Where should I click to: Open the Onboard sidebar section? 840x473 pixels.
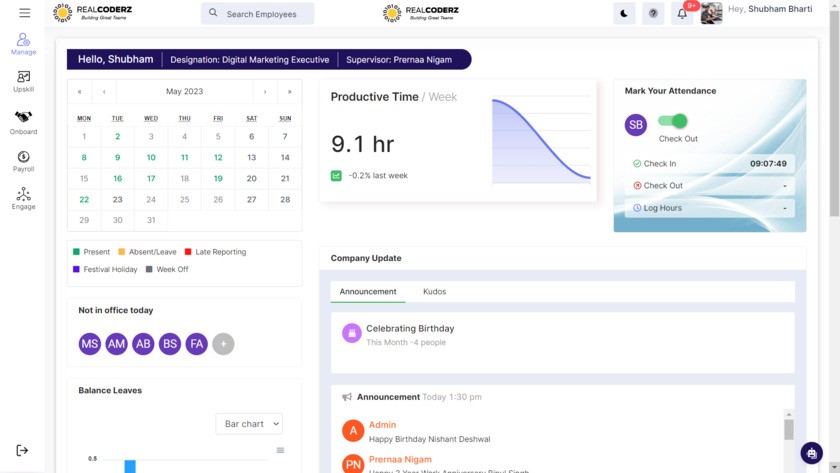click(x=23, y=122)
